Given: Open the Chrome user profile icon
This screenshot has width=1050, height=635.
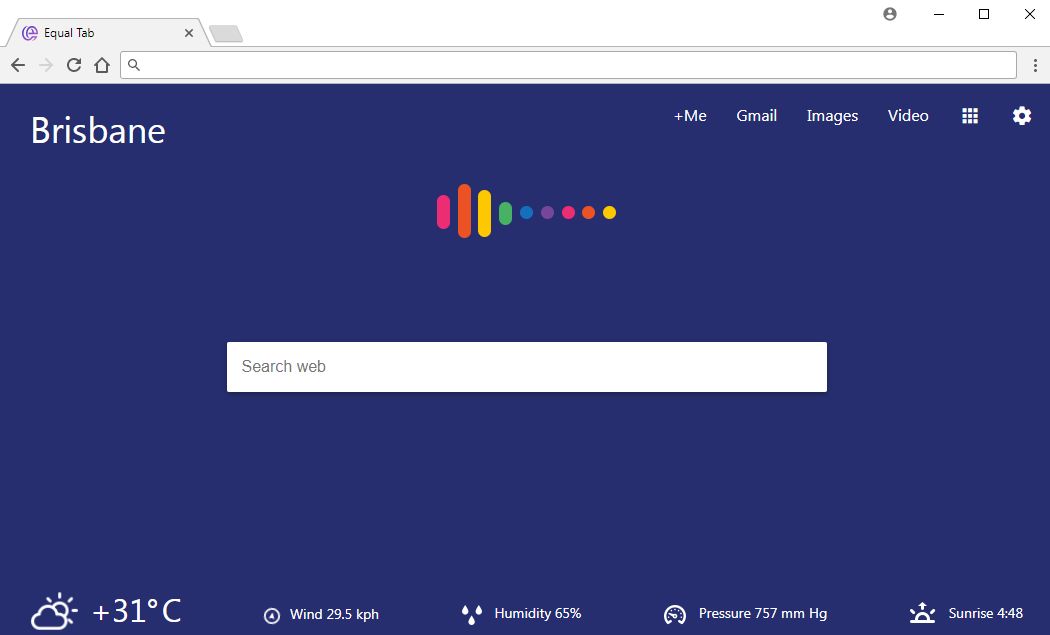Looking at the screenshot, I should [890, 14].
